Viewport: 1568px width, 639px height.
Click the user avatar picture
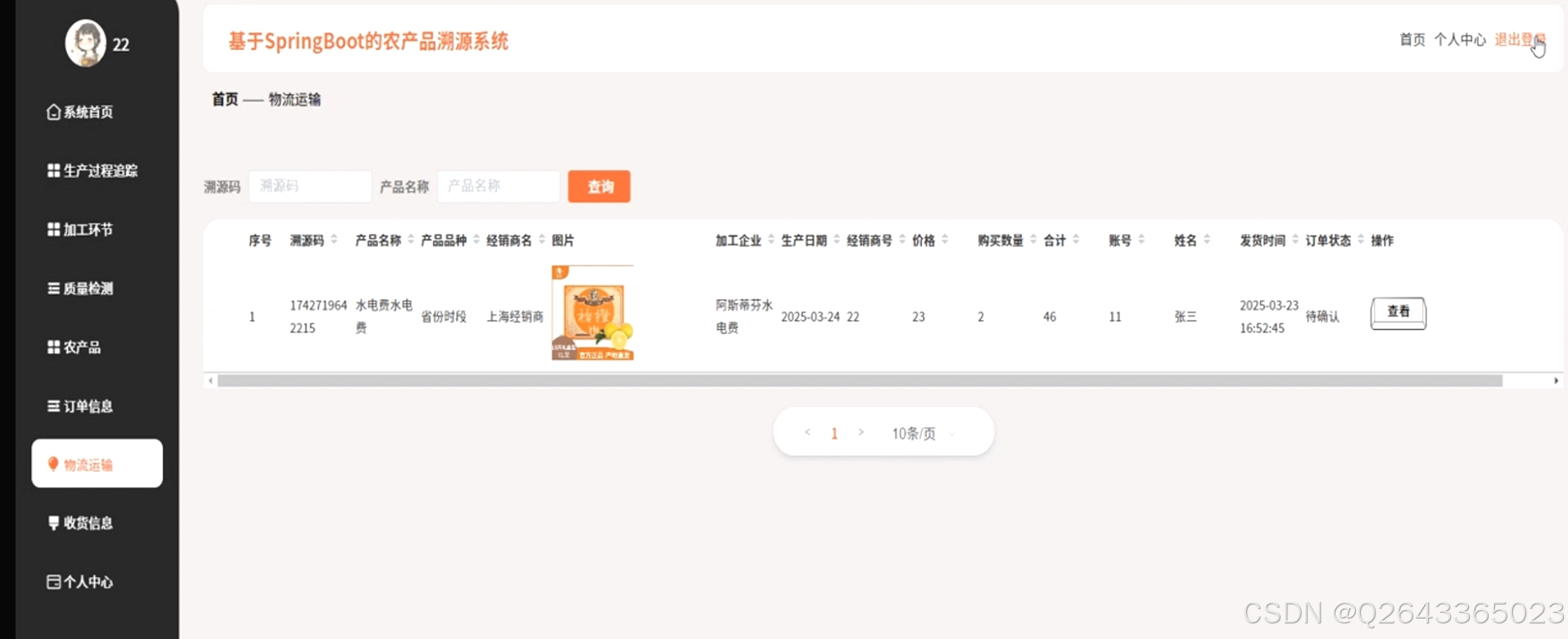(86, 43)
